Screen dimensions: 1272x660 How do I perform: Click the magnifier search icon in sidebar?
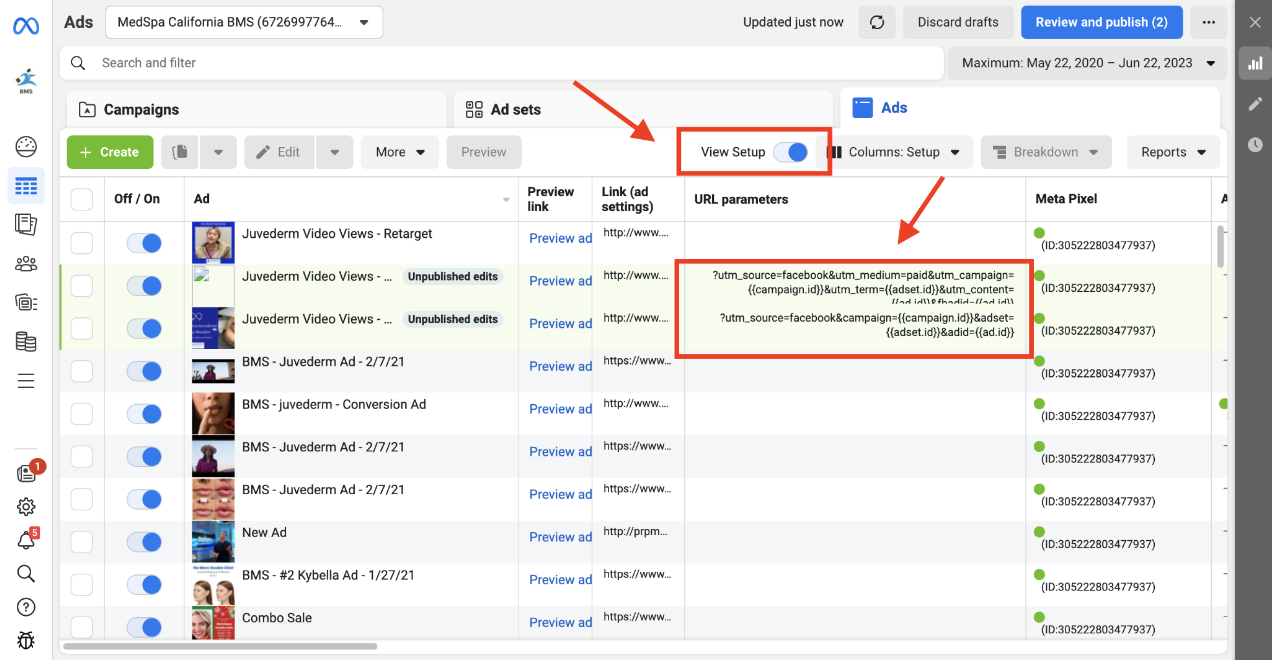coord(26,573)
